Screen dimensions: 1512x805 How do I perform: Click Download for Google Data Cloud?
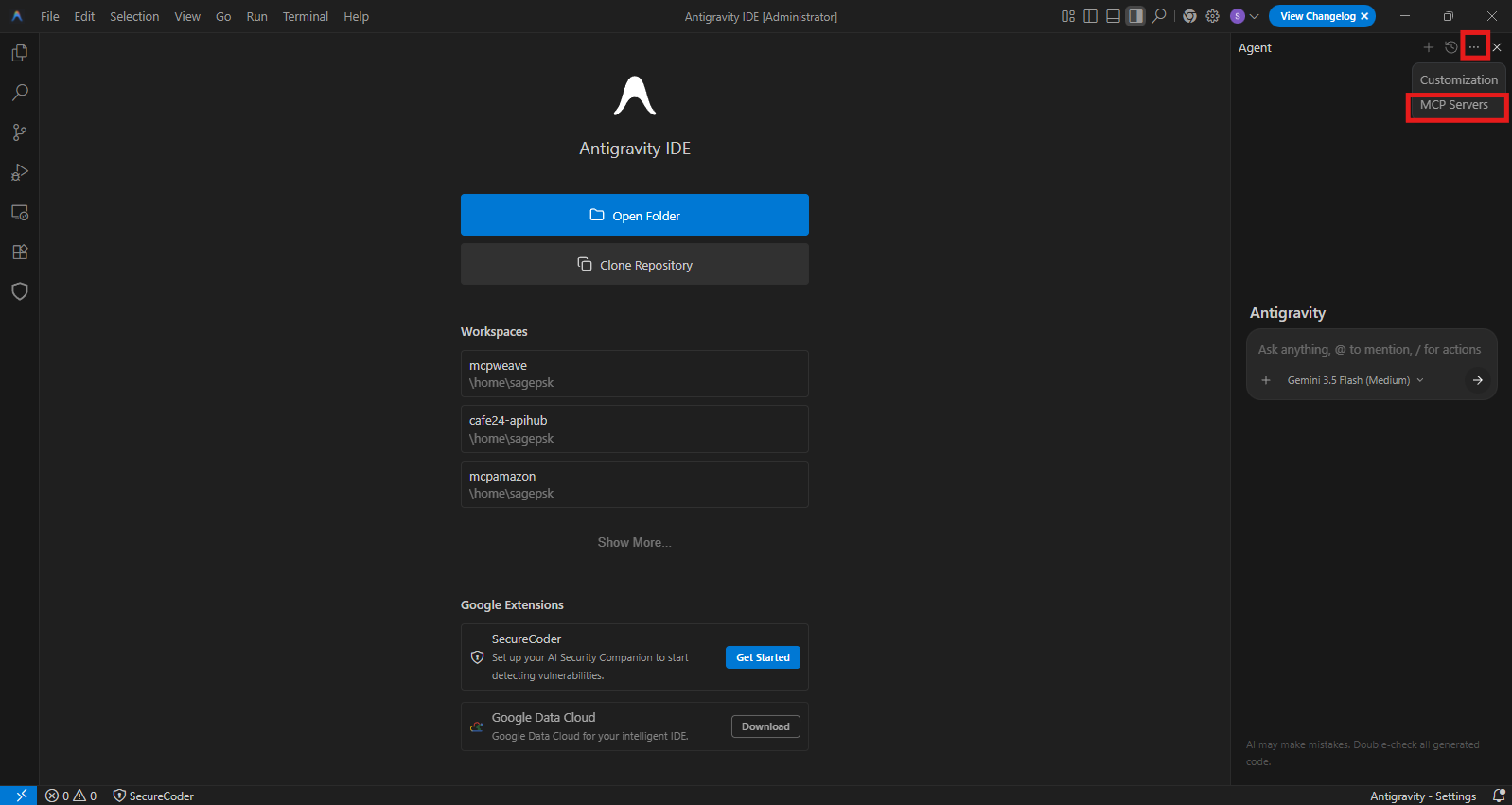click(x=765, y=726)
